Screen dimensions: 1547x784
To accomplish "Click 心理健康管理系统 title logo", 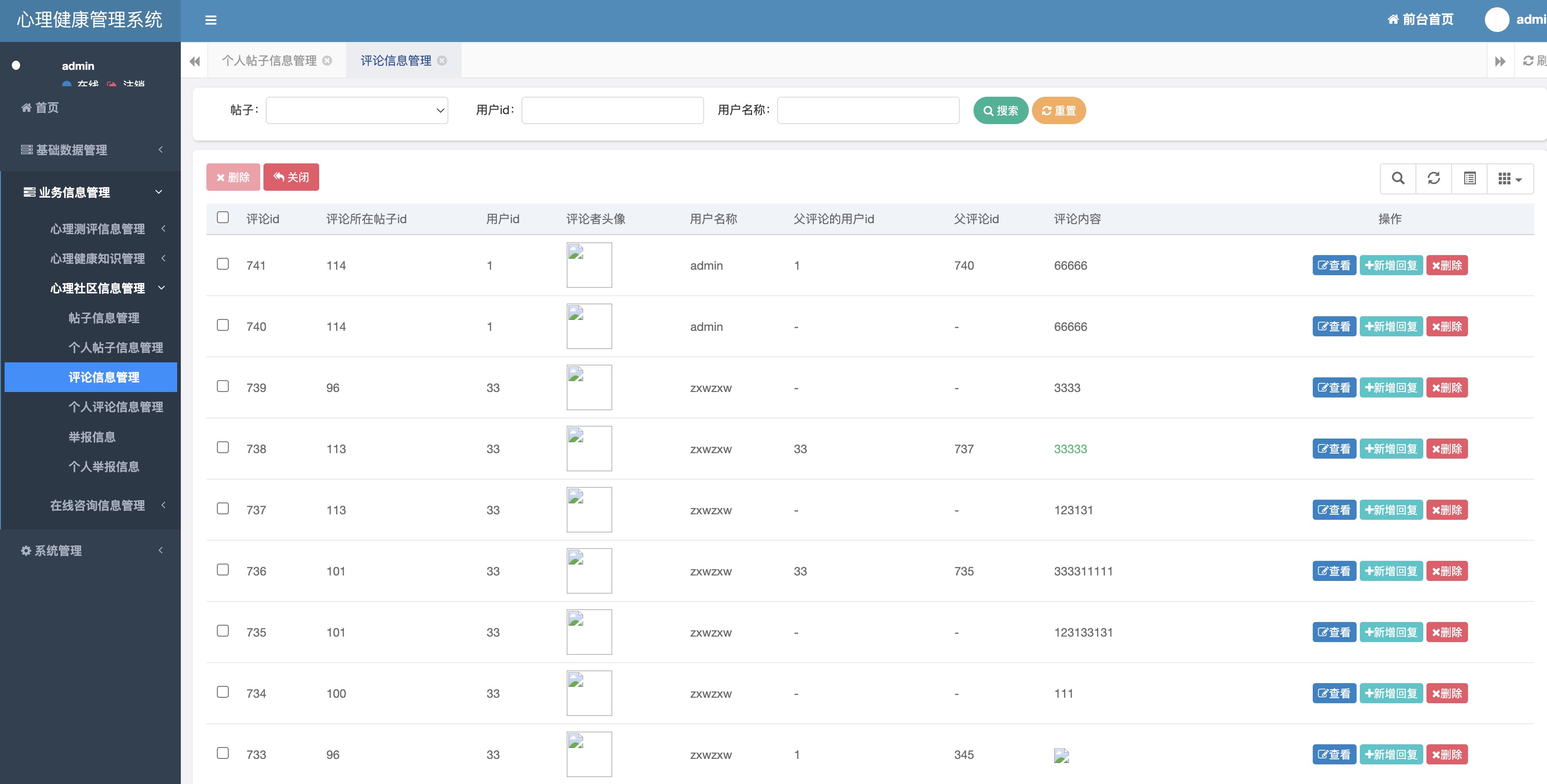I will click(x=89, y=20).
